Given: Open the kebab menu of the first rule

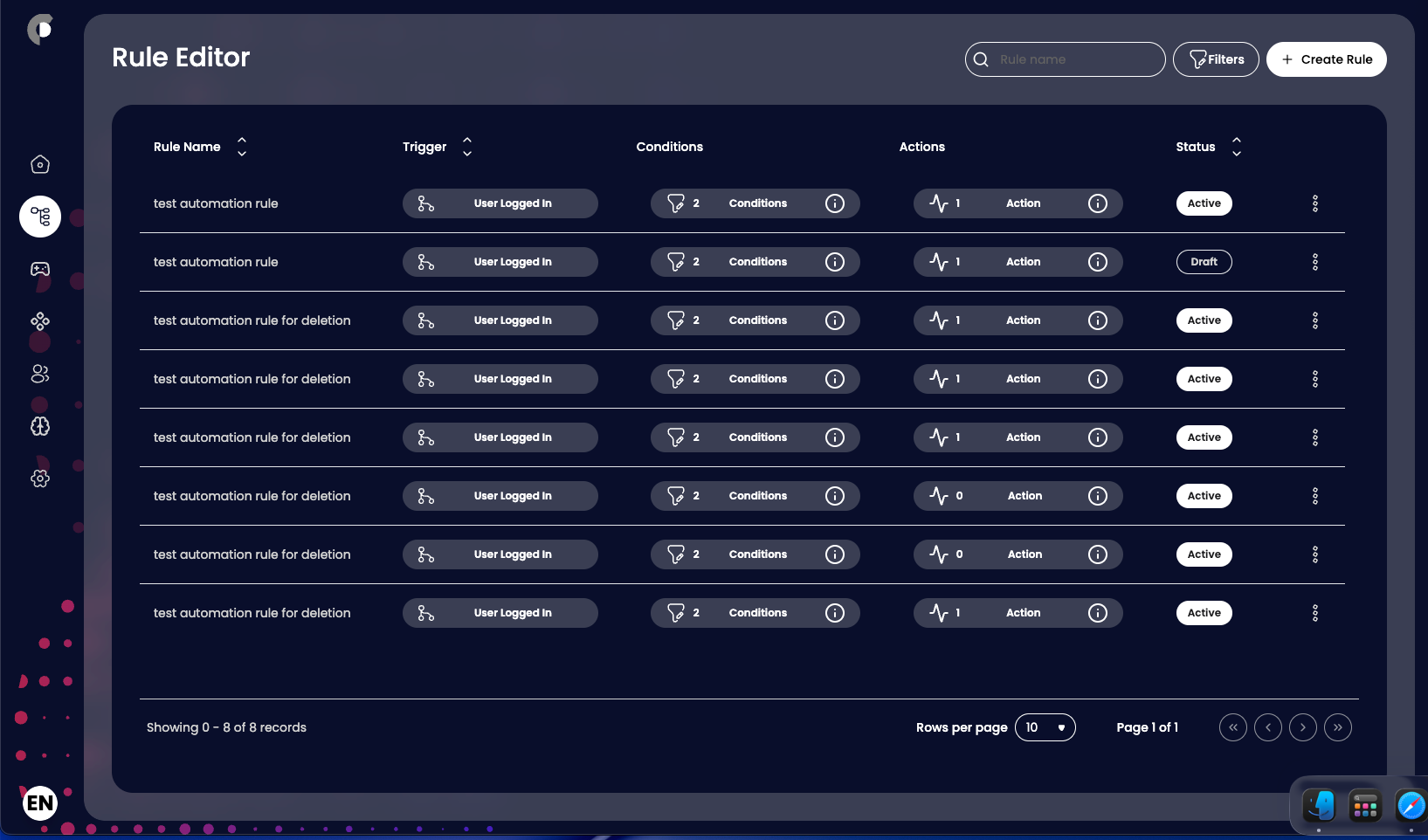Looking at the screenshot, I should [x=1315, y=203].
